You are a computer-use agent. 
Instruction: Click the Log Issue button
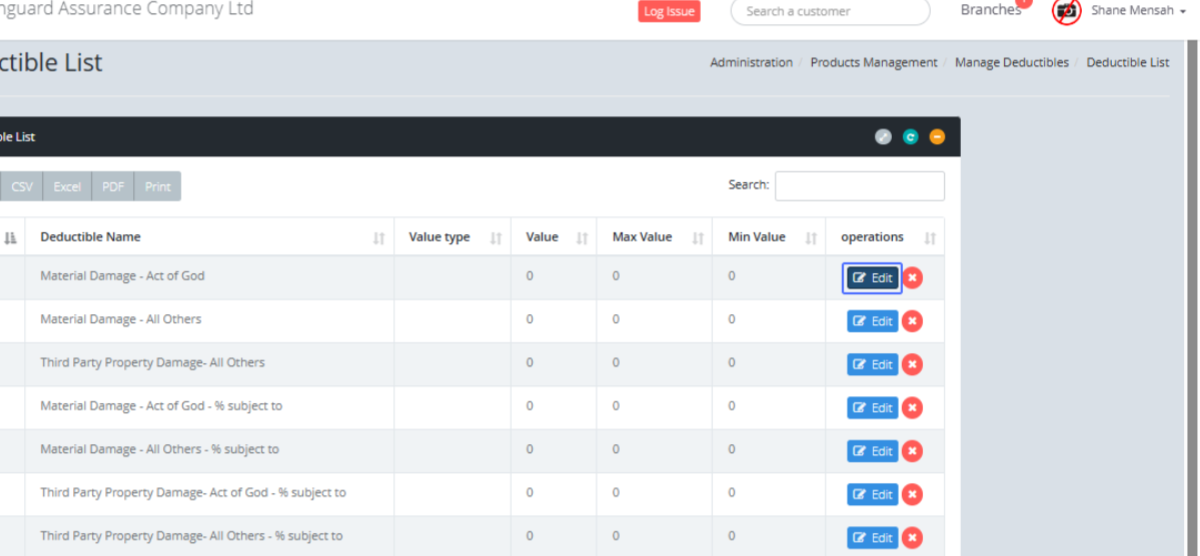(669, 11)
